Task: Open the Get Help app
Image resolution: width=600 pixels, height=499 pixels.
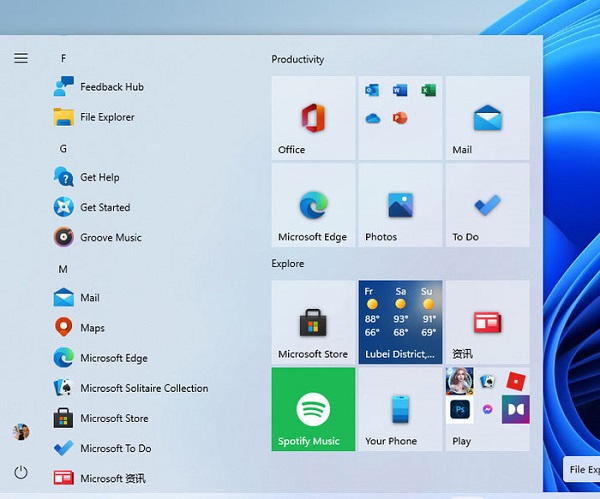Action: [x=99, y=177]
